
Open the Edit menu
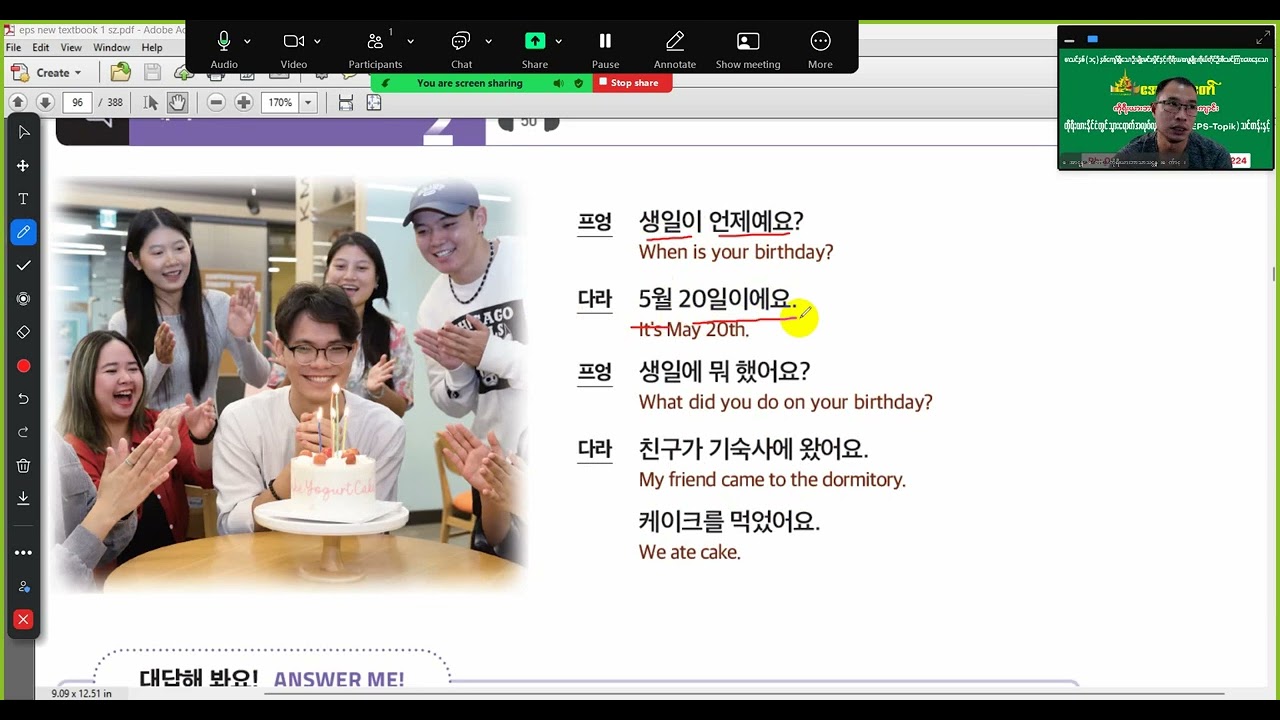click(41, 48)
